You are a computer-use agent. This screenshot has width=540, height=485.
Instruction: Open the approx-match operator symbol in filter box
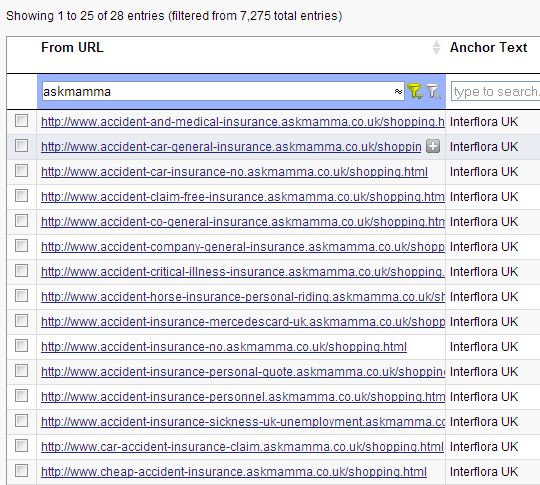coord(398,92)
